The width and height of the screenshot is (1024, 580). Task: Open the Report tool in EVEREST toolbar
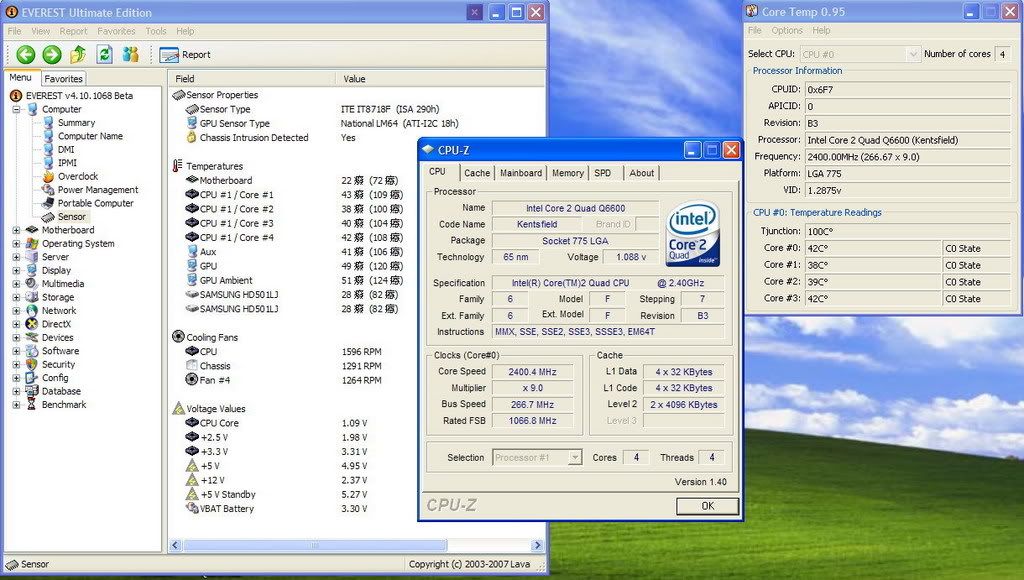[x=185, y=55]
